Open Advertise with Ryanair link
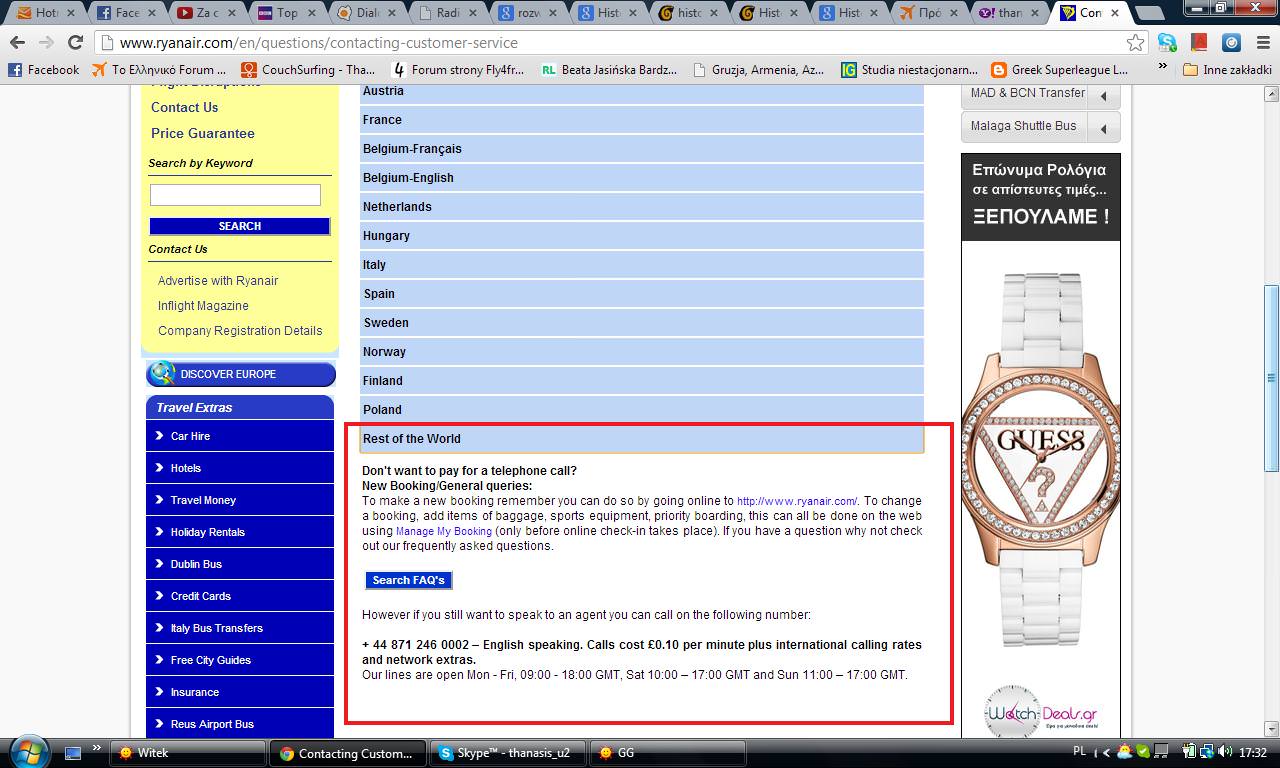The width and height of the screenshot is (1280, 768). (x=218, y=281)
